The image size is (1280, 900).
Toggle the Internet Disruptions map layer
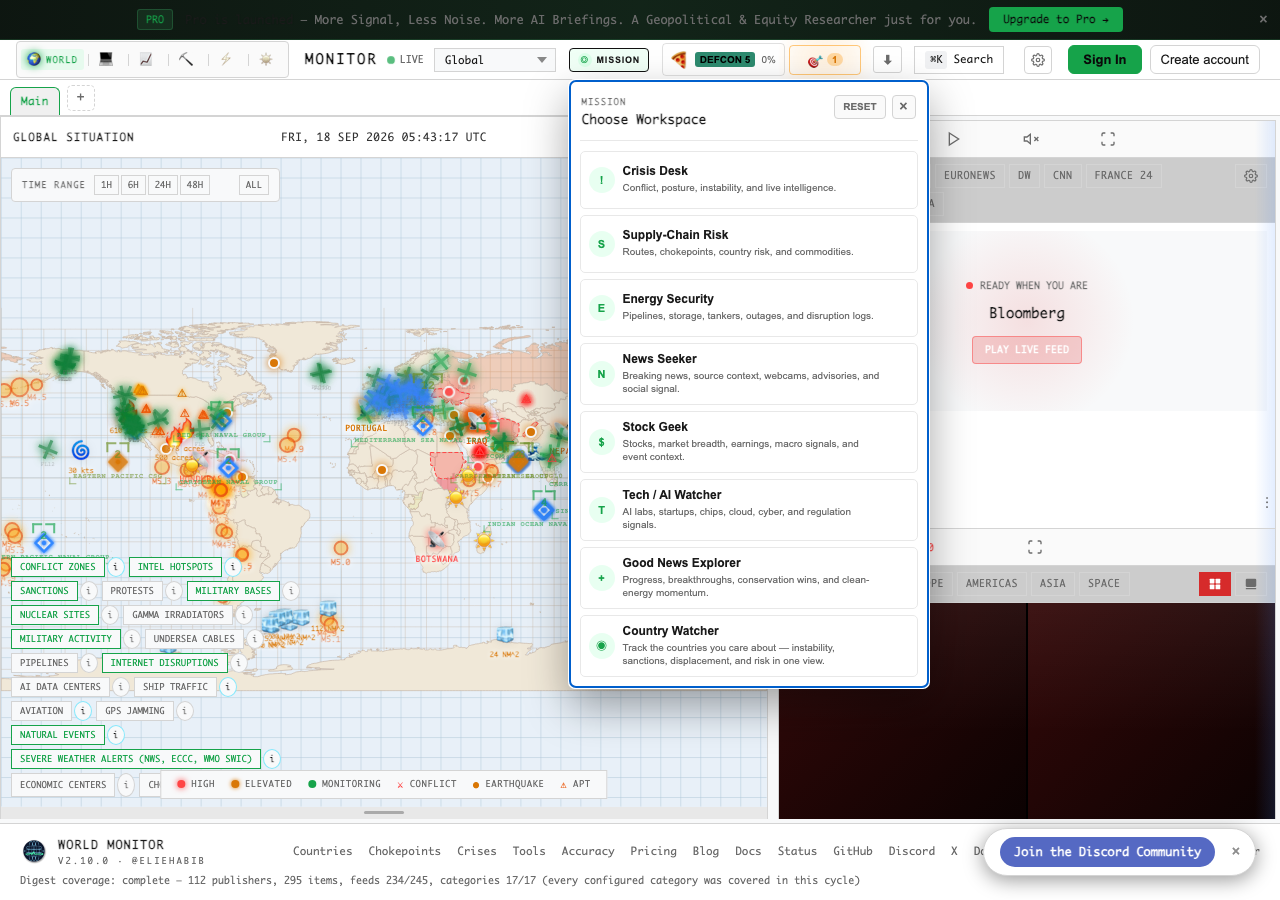click(164, 663)
